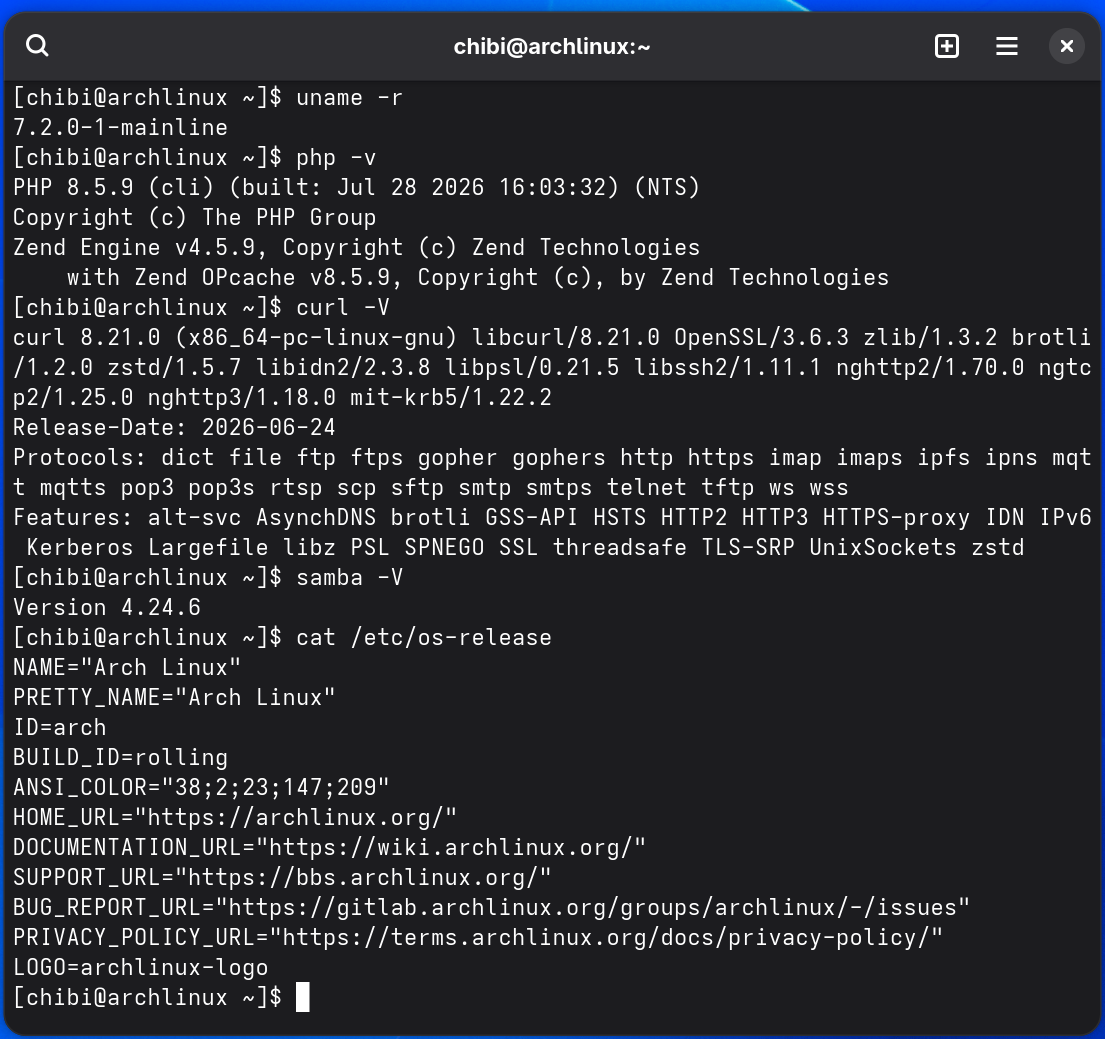Click the LOGO=archlinux-logo line
This screenshot has width=1105, height=1039.
point(140,967)
